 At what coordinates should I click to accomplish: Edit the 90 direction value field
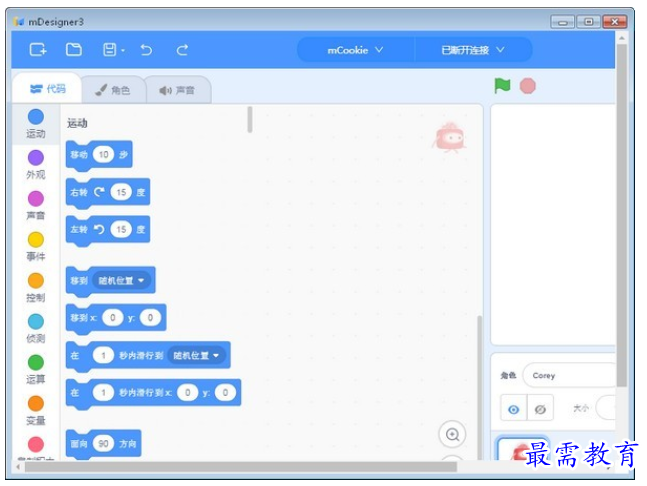pyautogui.click(x=103, y=444)
